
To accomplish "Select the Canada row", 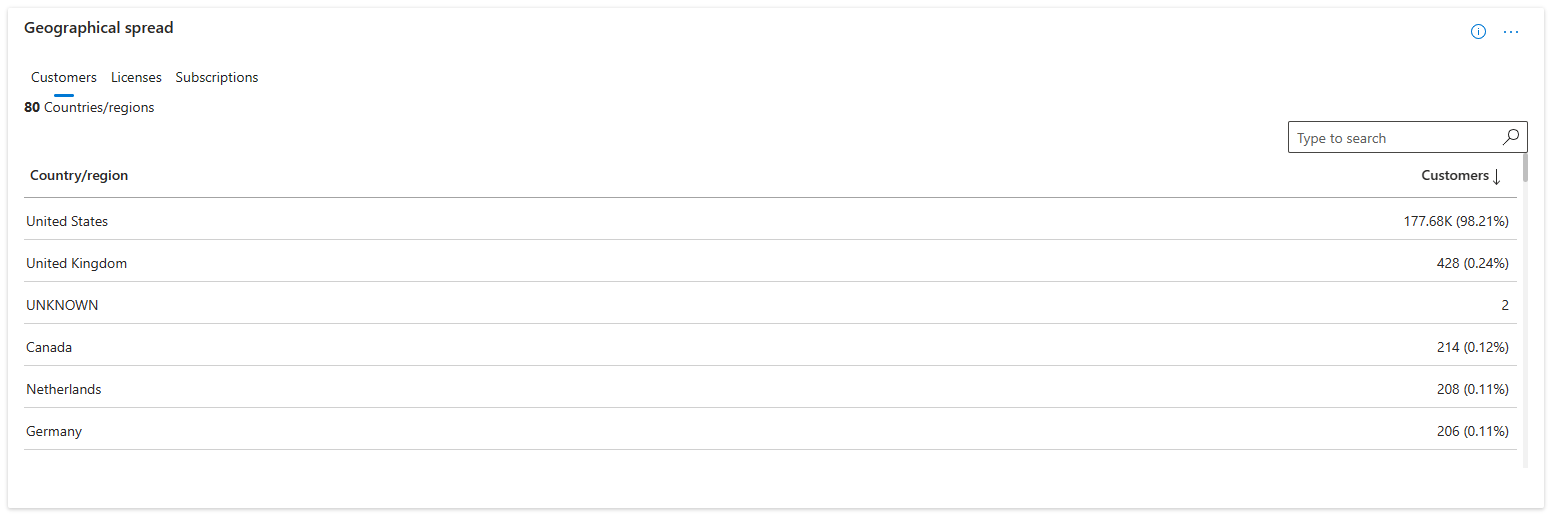I will (770, 345).
